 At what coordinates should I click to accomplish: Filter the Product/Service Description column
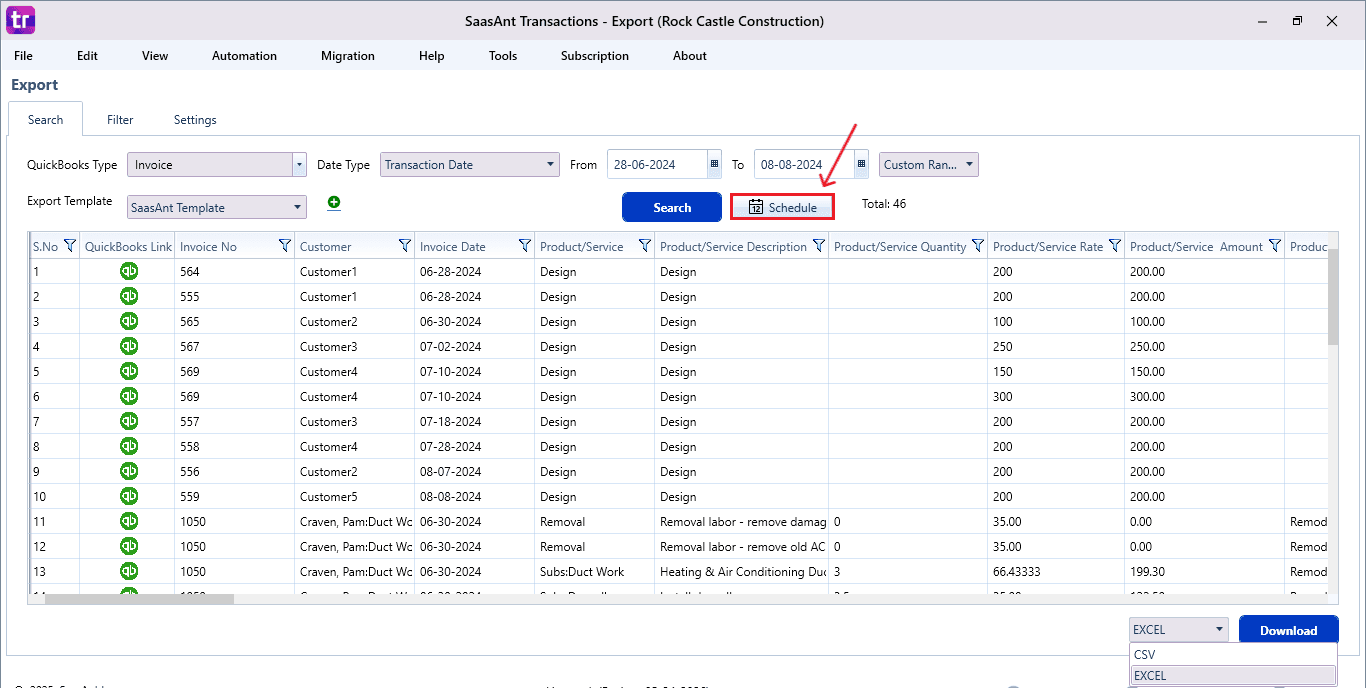(x=818, y=246)
